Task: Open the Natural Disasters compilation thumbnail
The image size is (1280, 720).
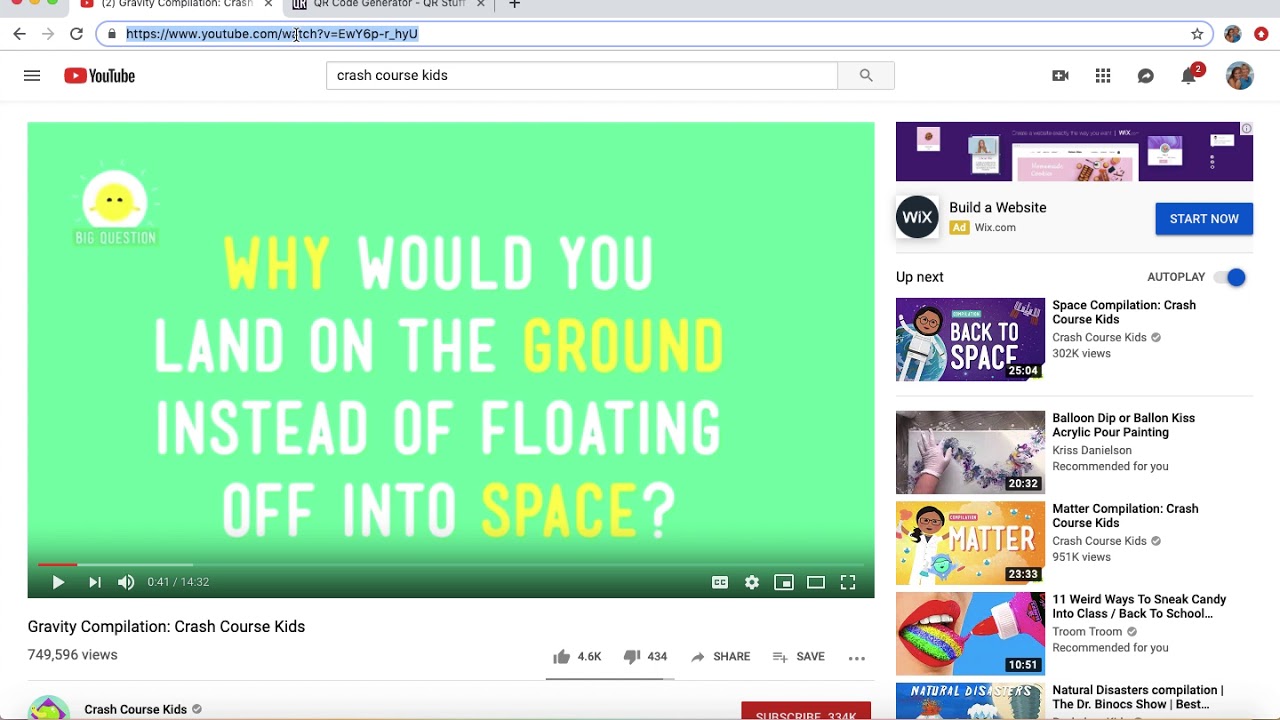Action: click(970, 701)
